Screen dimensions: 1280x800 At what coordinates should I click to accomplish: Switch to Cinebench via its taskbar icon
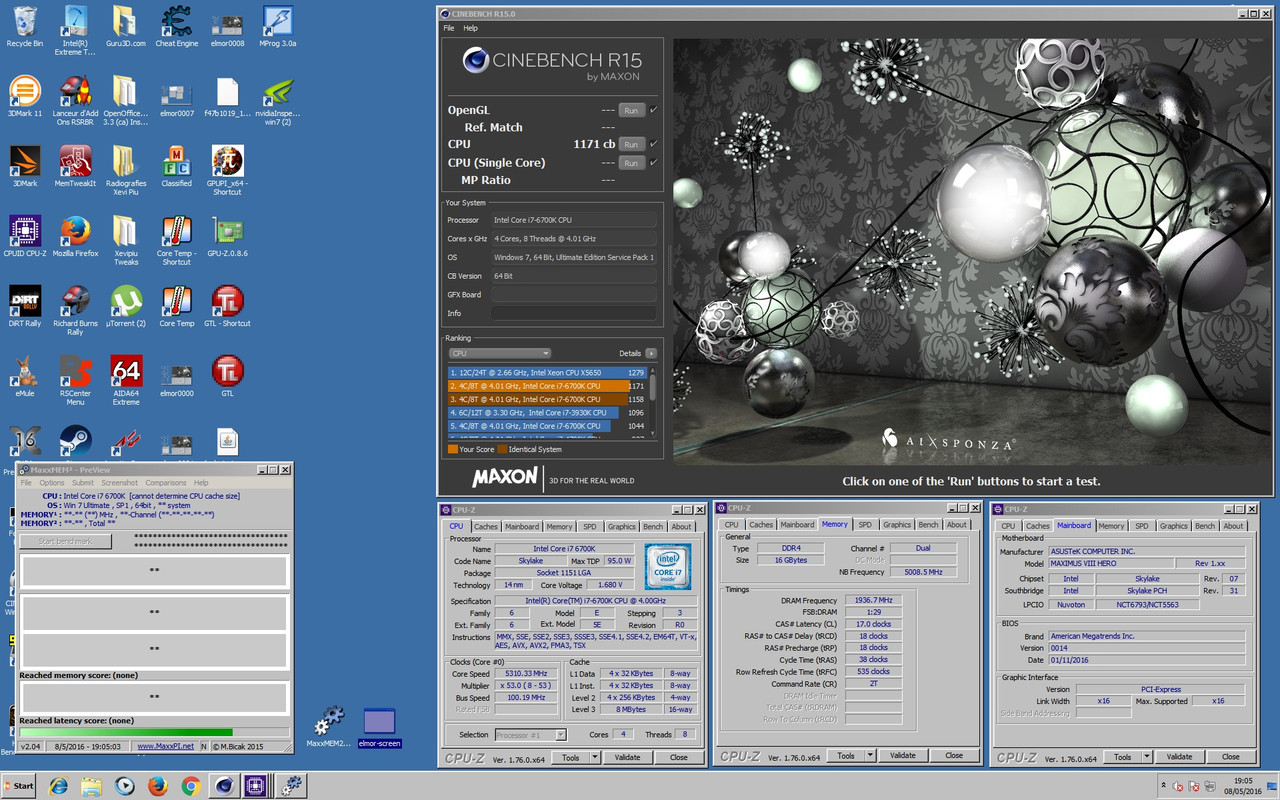(225, 786)
